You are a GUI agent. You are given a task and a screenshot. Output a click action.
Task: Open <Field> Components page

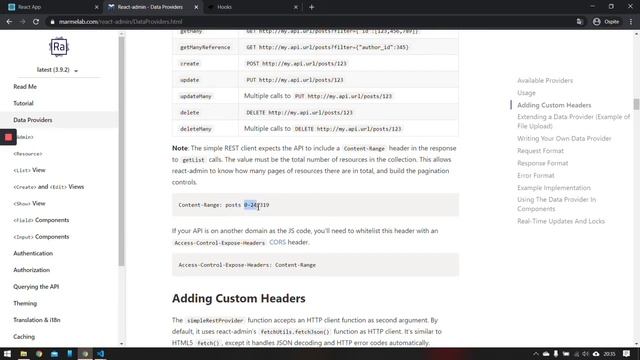[x=41, y=220]
